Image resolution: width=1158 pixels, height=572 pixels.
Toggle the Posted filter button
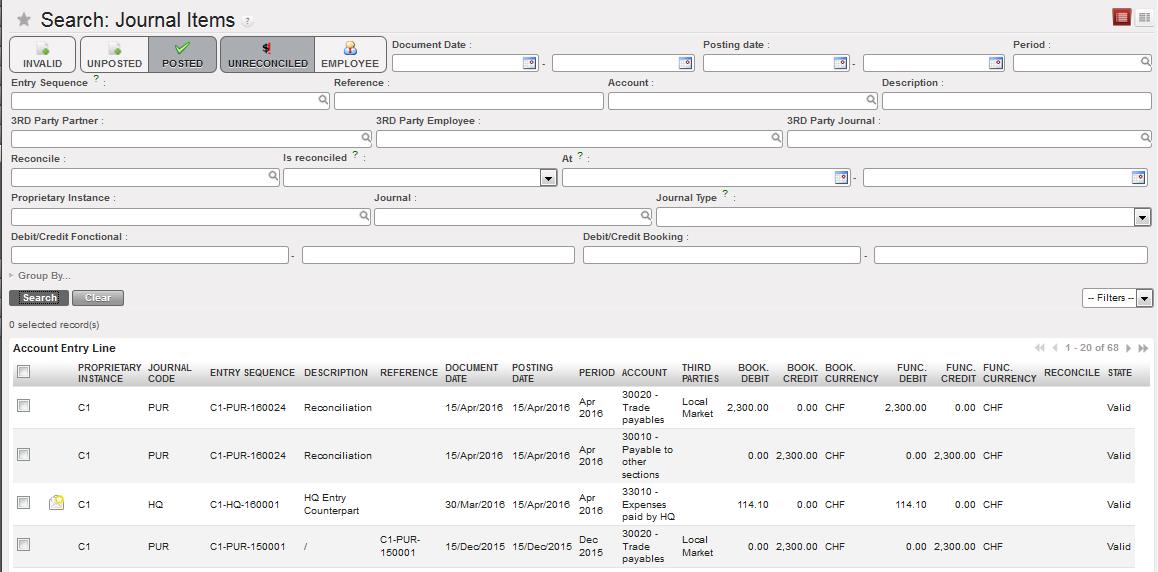tap(182, 54)
